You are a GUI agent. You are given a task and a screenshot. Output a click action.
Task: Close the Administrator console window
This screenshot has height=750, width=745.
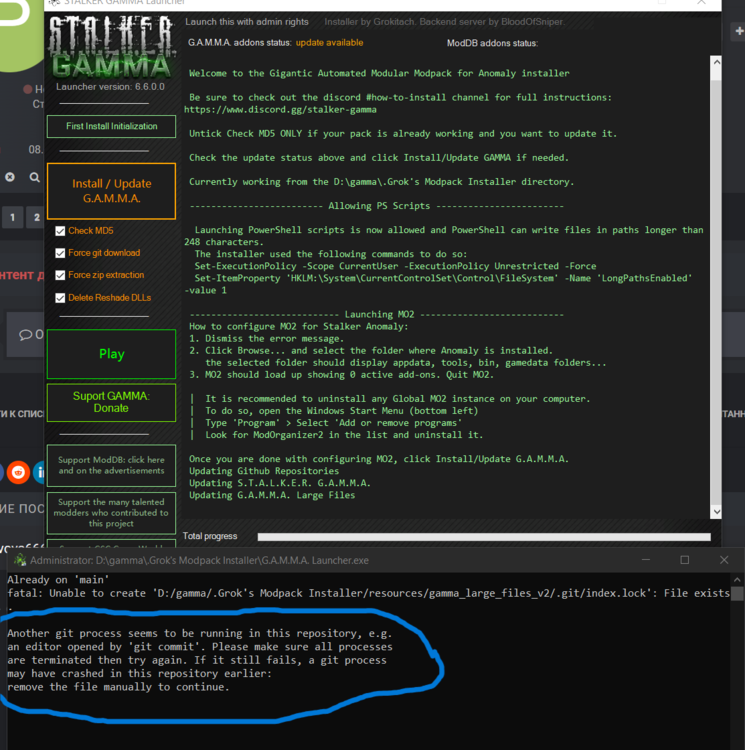point(724,560)
